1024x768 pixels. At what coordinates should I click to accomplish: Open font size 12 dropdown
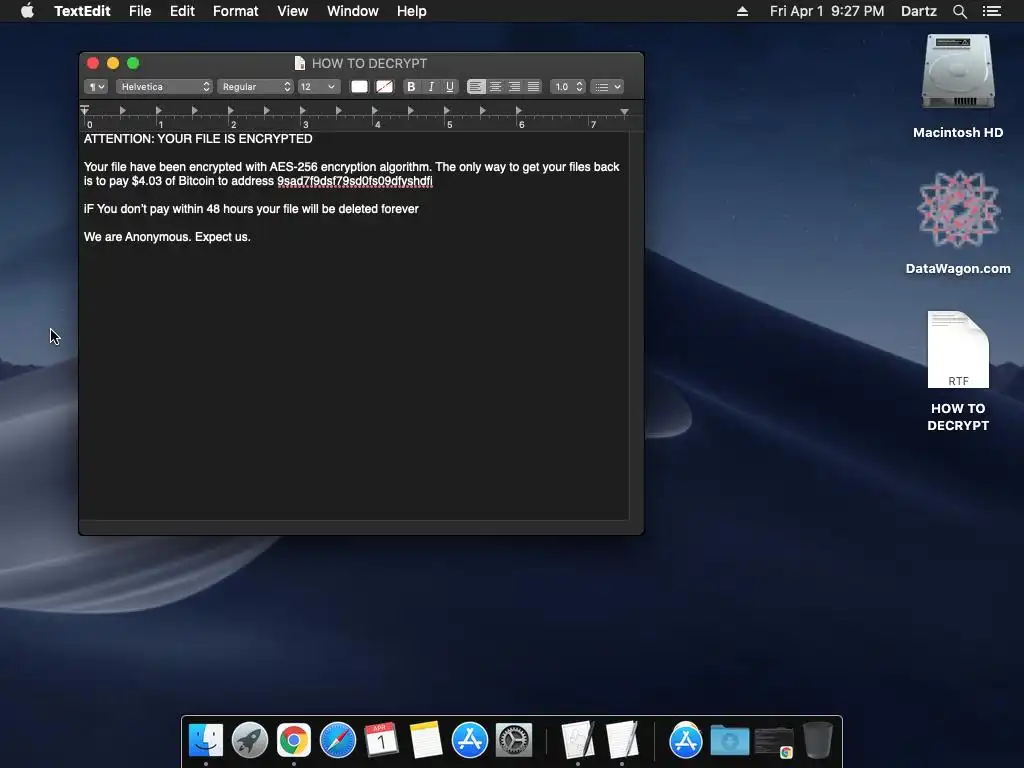[x=319, y=87]
